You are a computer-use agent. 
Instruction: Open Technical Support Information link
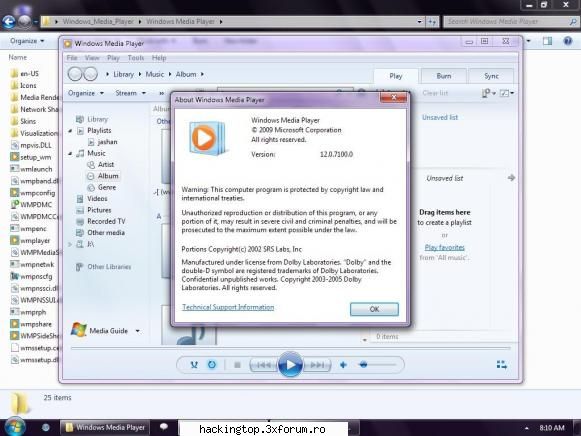[x=228, y=307]
